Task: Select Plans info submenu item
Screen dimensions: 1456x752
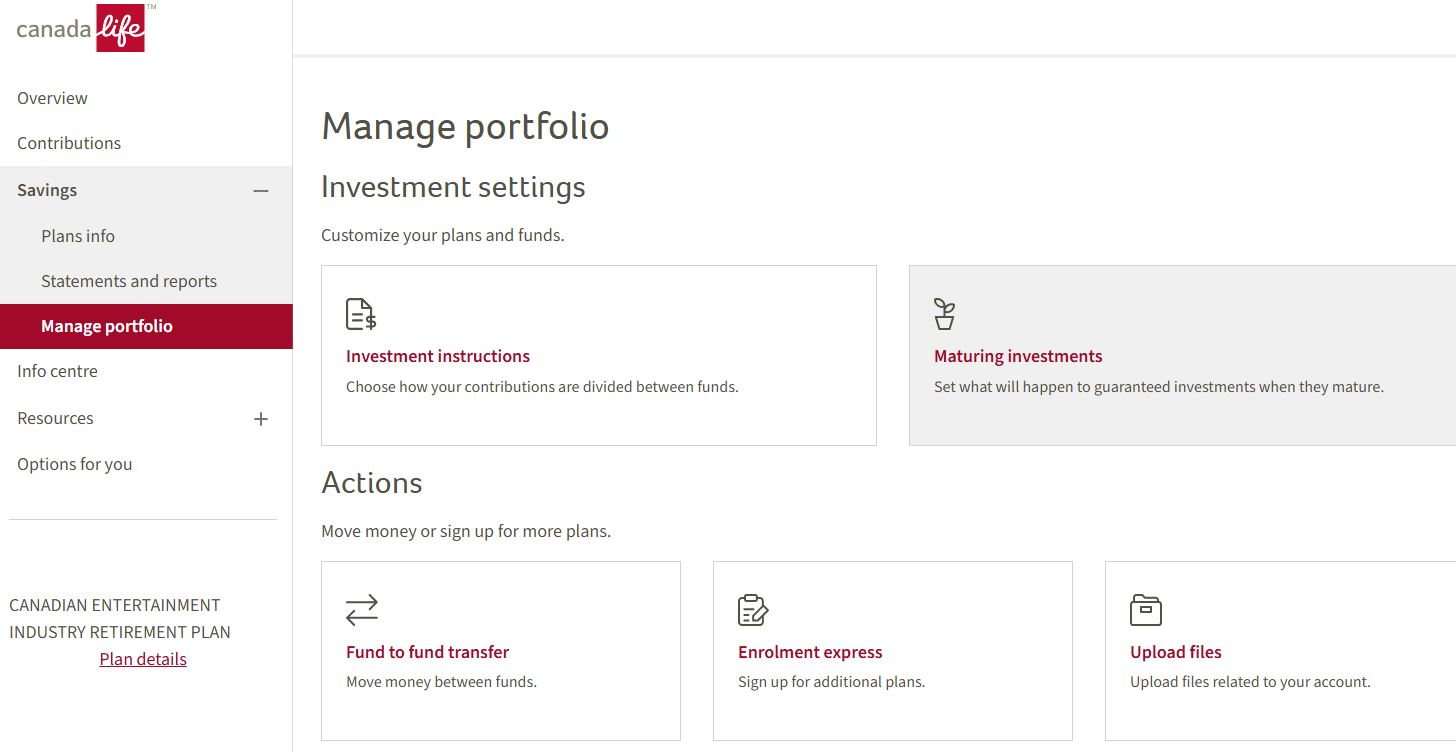Action: click(78, 236)
